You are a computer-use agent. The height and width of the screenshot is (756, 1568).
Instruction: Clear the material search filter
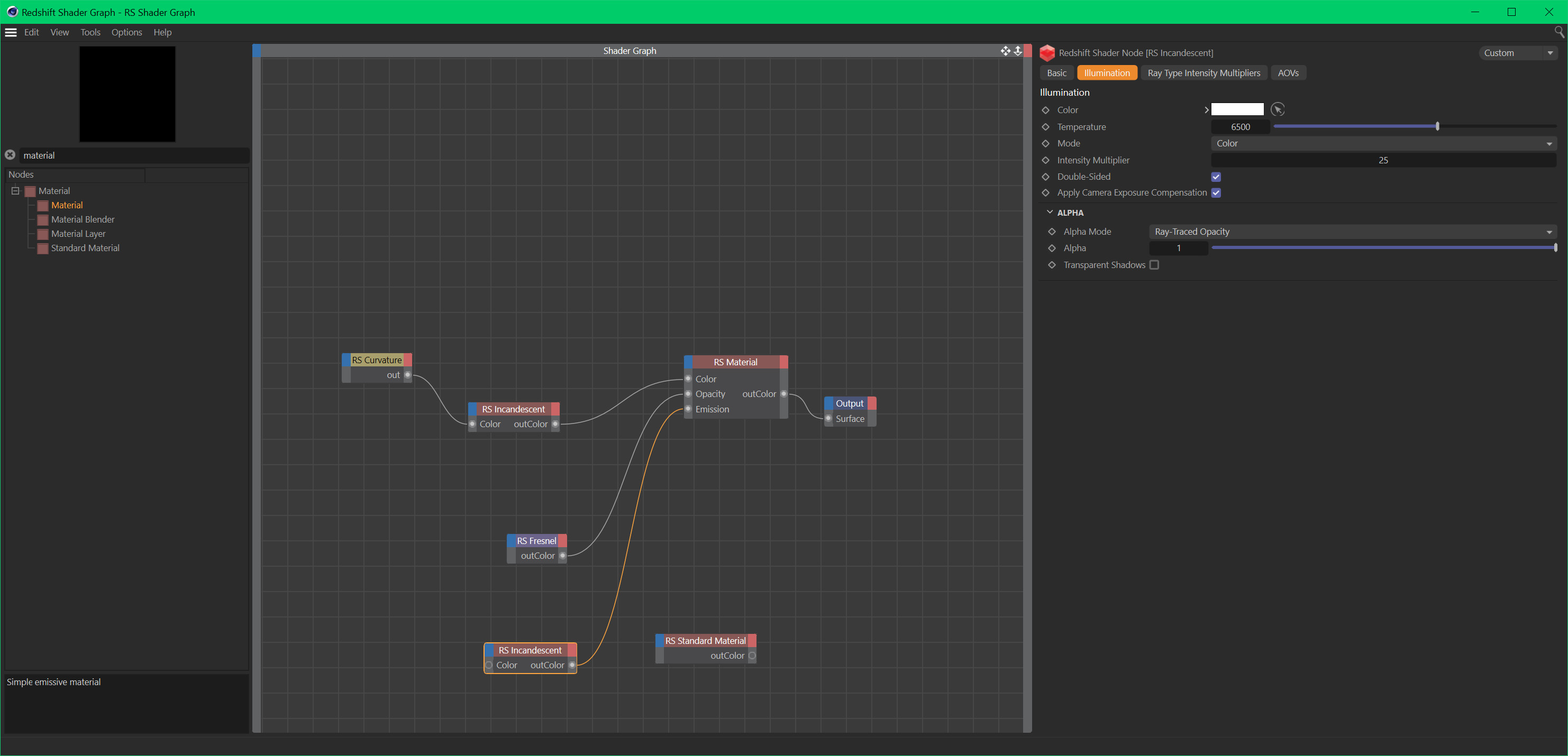pyautogui.click(x=11, y=155)
